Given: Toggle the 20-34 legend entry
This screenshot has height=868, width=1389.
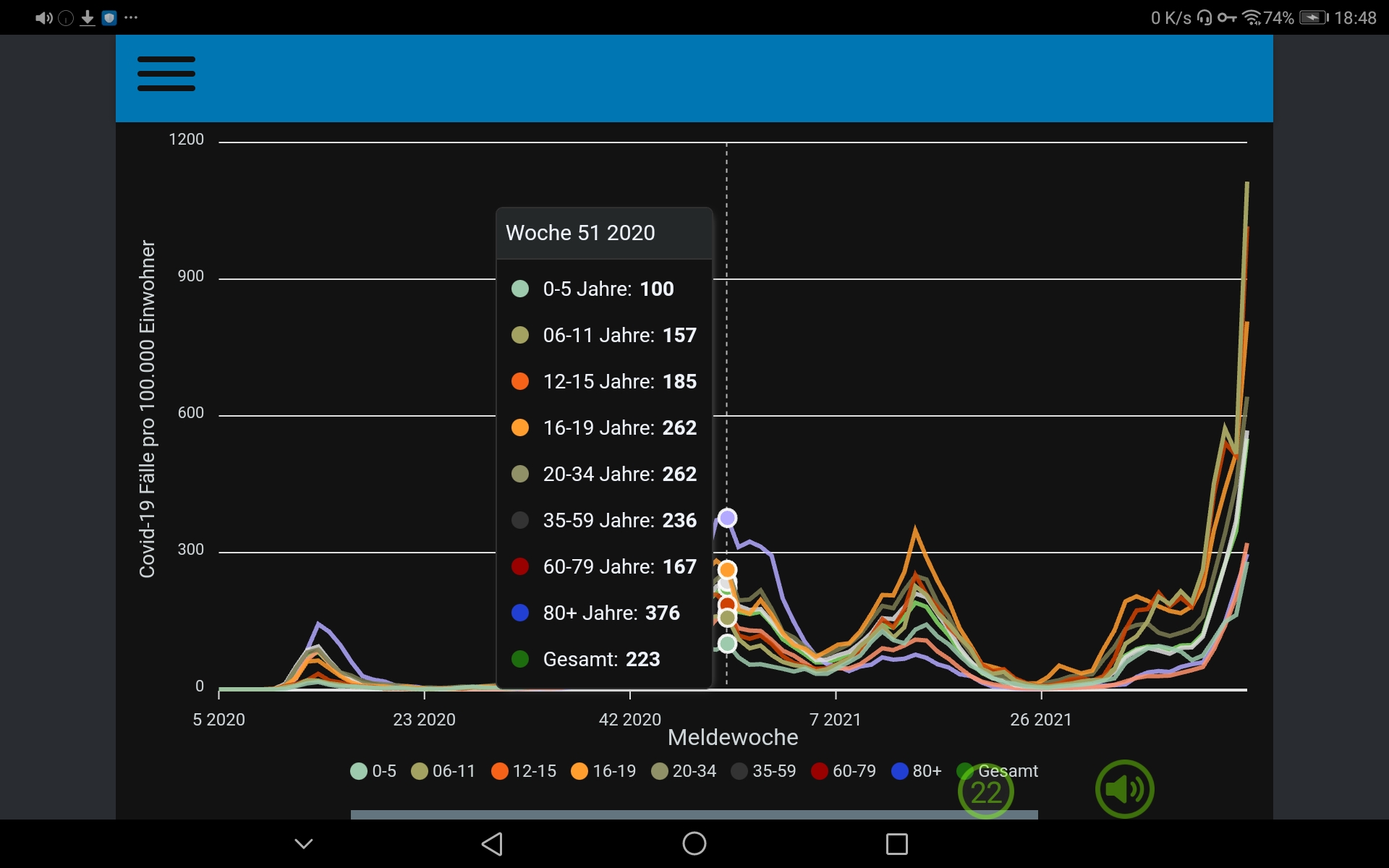Looking at the screenshot, I should pyautogui.click(x=684, y=771).
